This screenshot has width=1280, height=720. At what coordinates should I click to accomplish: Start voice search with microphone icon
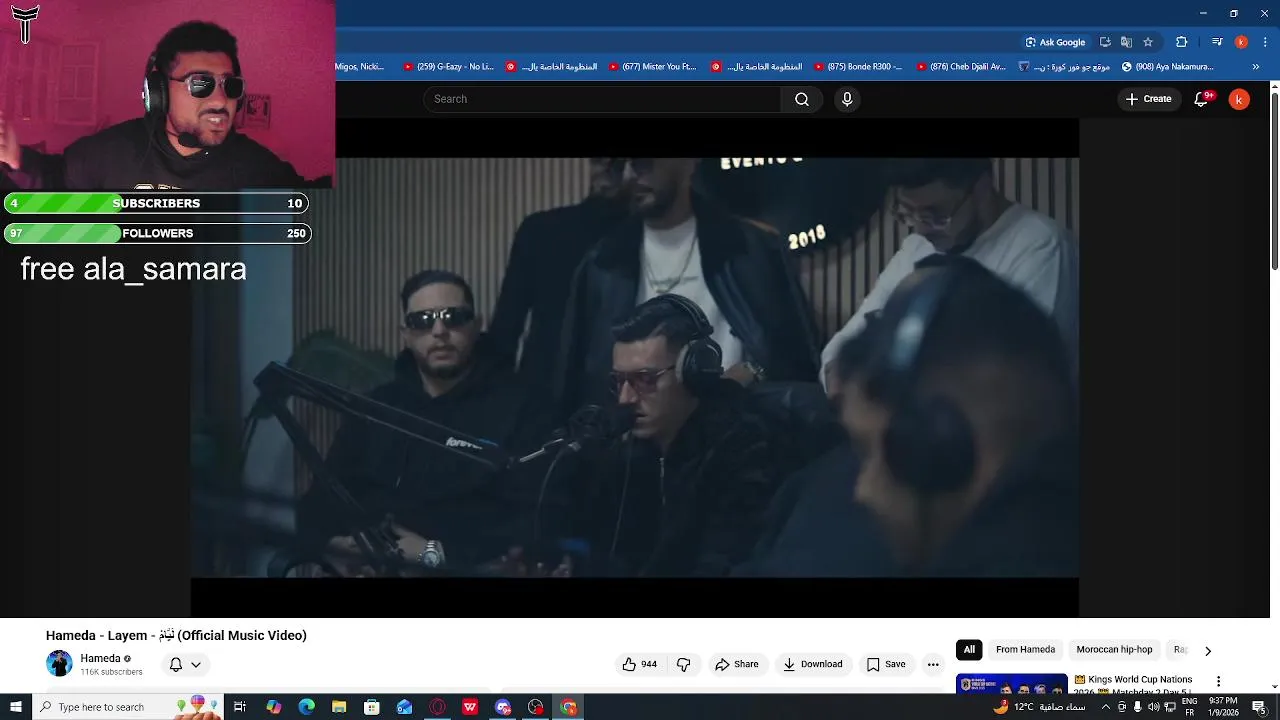tap(847, 99)
